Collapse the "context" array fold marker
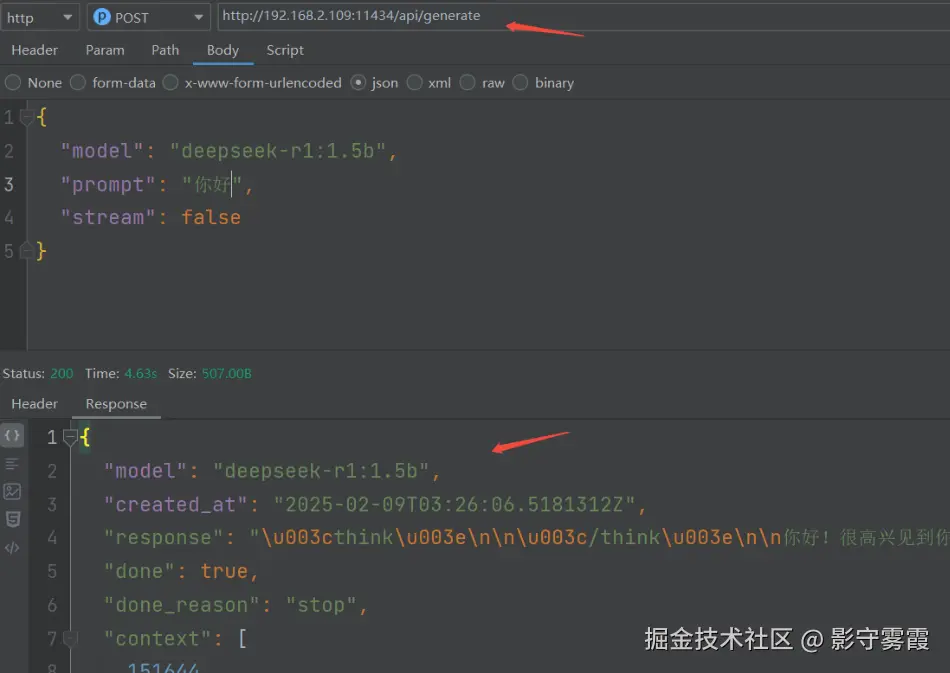The width and height of the screenshot is (950, 673). [70, 638]
